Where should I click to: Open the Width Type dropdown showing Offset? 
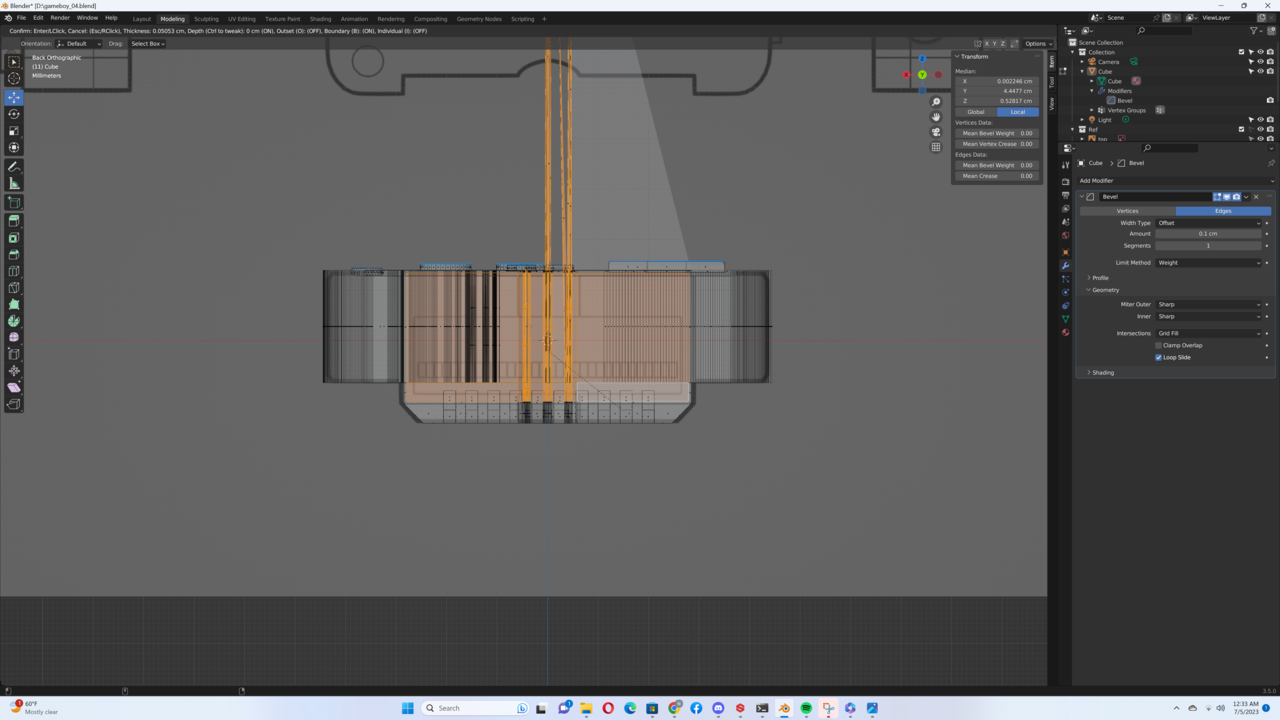tap(1210, 222)
